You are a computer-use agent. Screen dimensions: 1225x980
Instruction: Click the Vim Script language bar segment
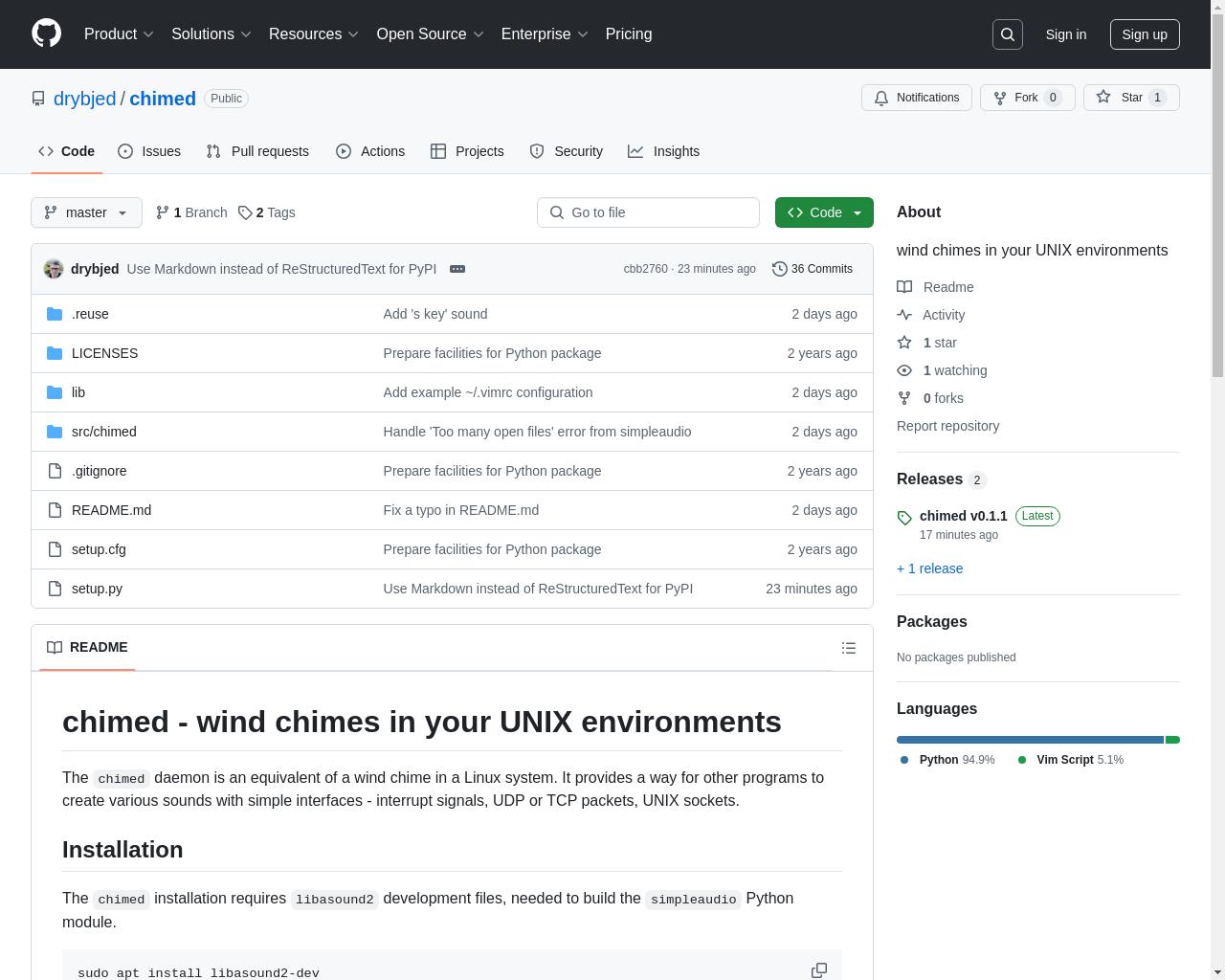click(x=1172, y=740)
